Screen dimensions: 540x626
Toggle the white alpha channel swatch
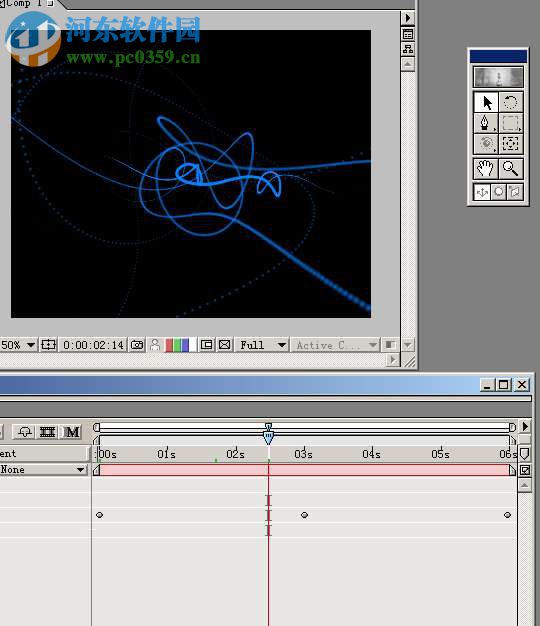tap(193, 345)
